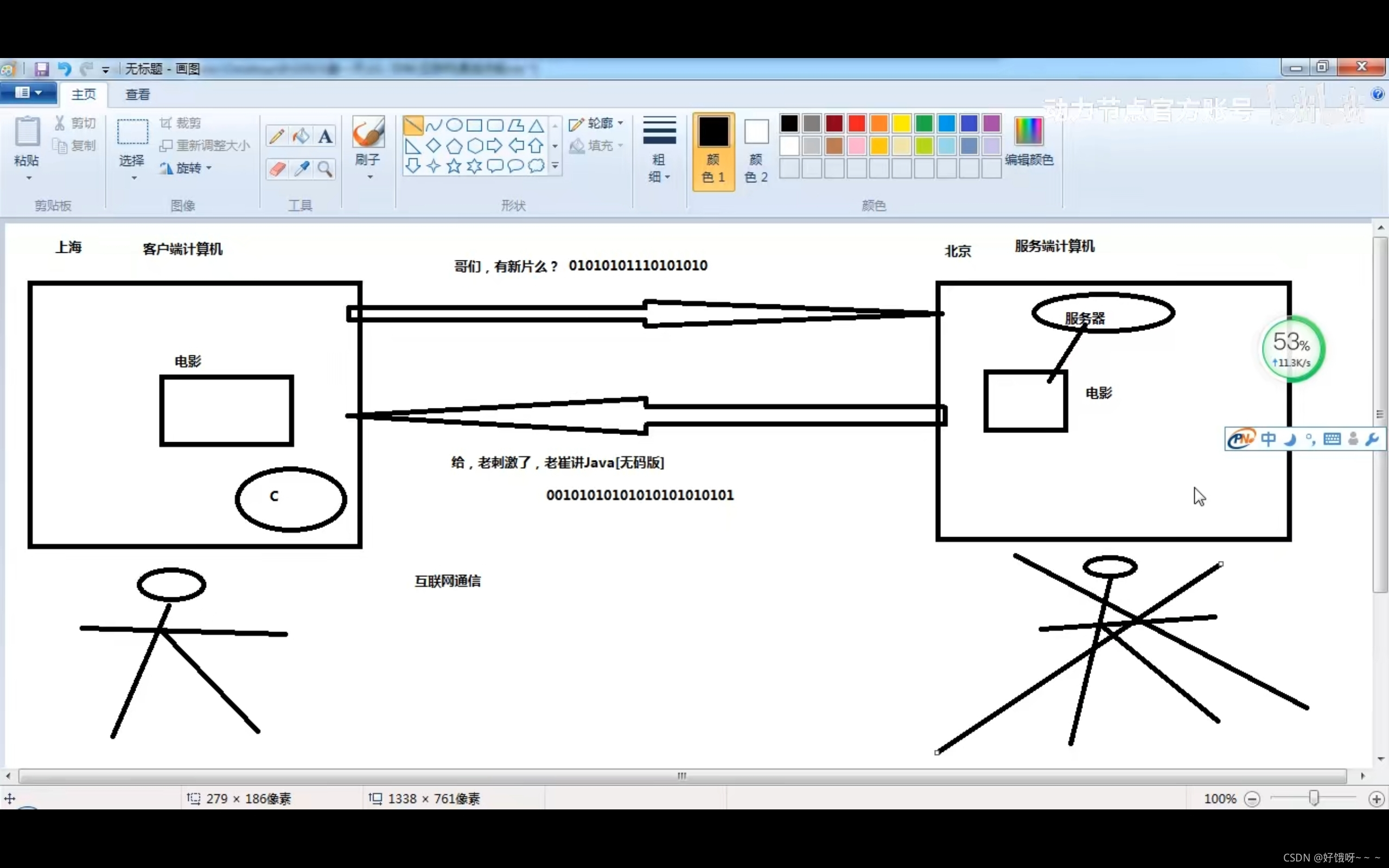
Task: Select the Eraser tool
Action: (x=277, y=169)
